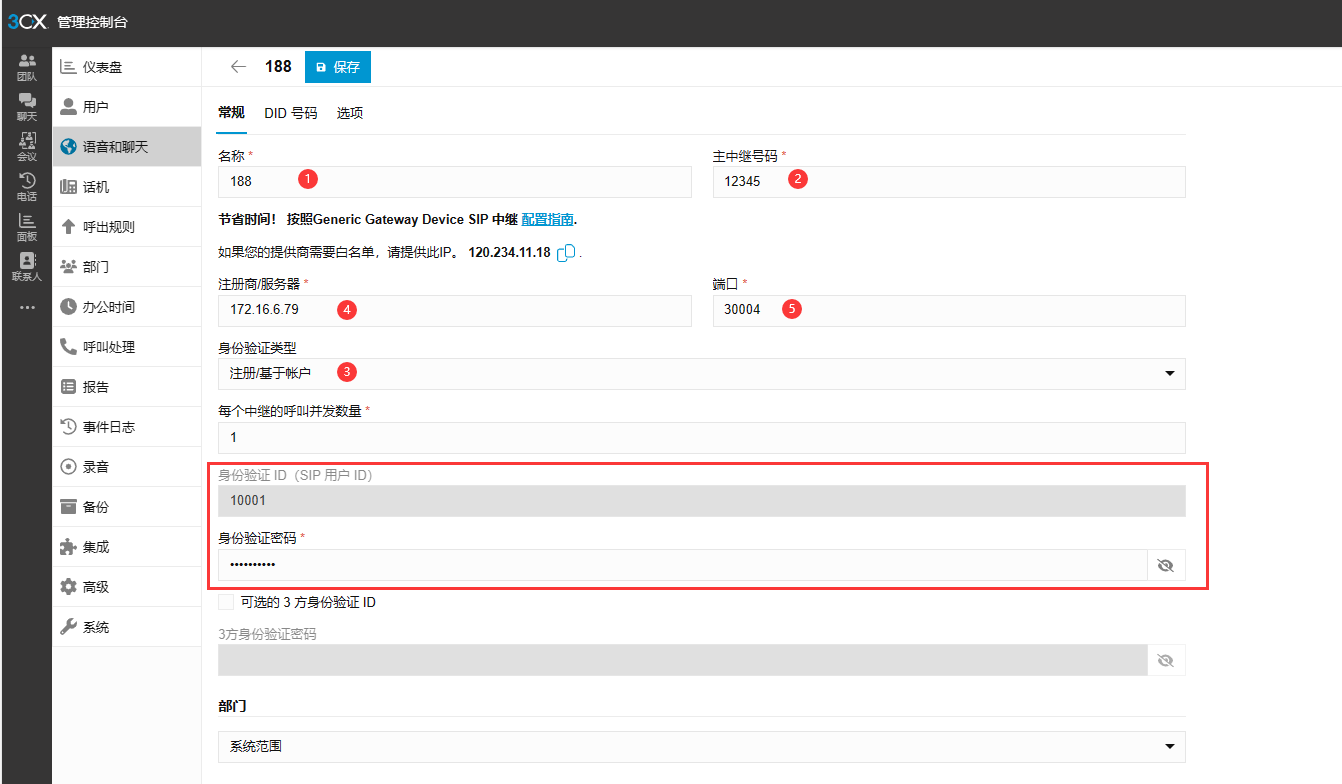The width and height of the screenshot is (1342, 784).
Task: Go back using the left arrow icon
Action: coord(238,67)
